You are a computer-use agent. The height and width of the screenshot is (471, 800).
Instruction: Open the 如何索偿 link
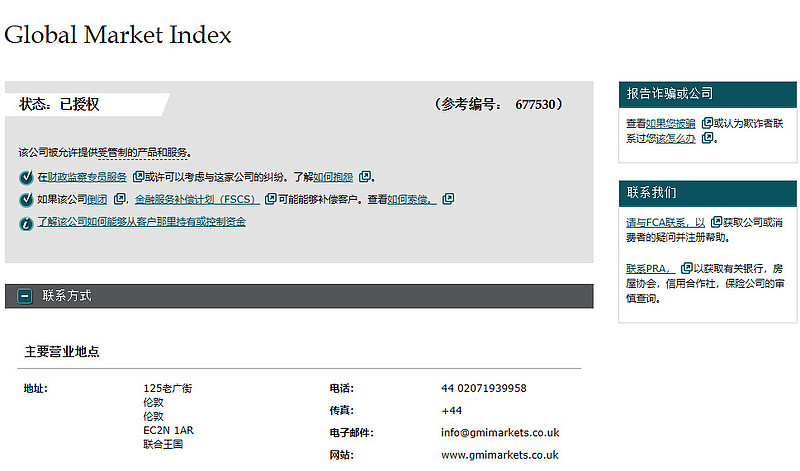(x=412, y=199)
